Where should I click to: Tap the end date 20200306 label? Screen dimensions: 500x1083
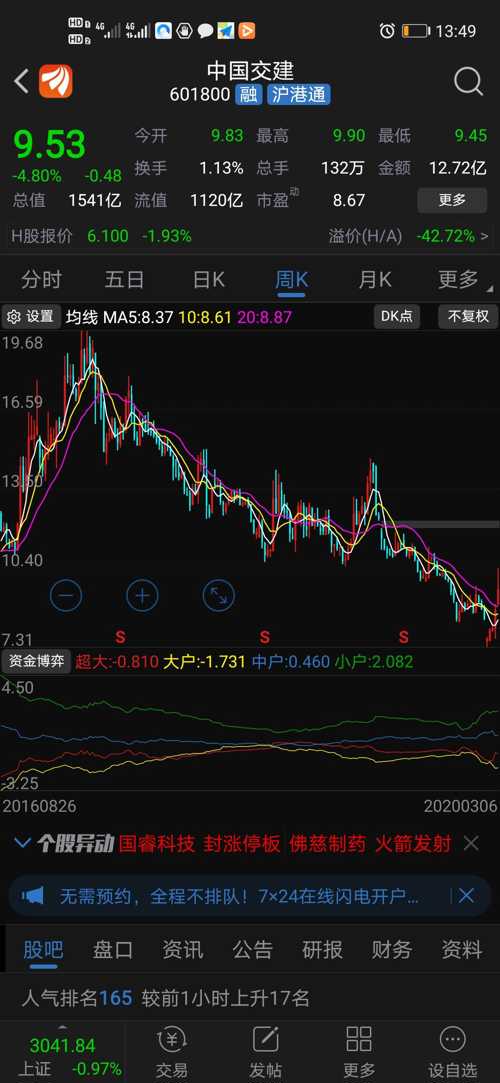click(461, 806)
